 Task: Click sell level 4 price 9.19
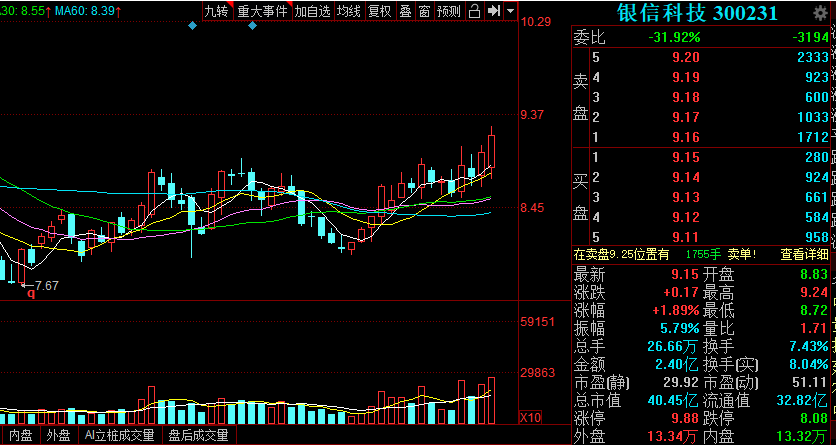686,78
